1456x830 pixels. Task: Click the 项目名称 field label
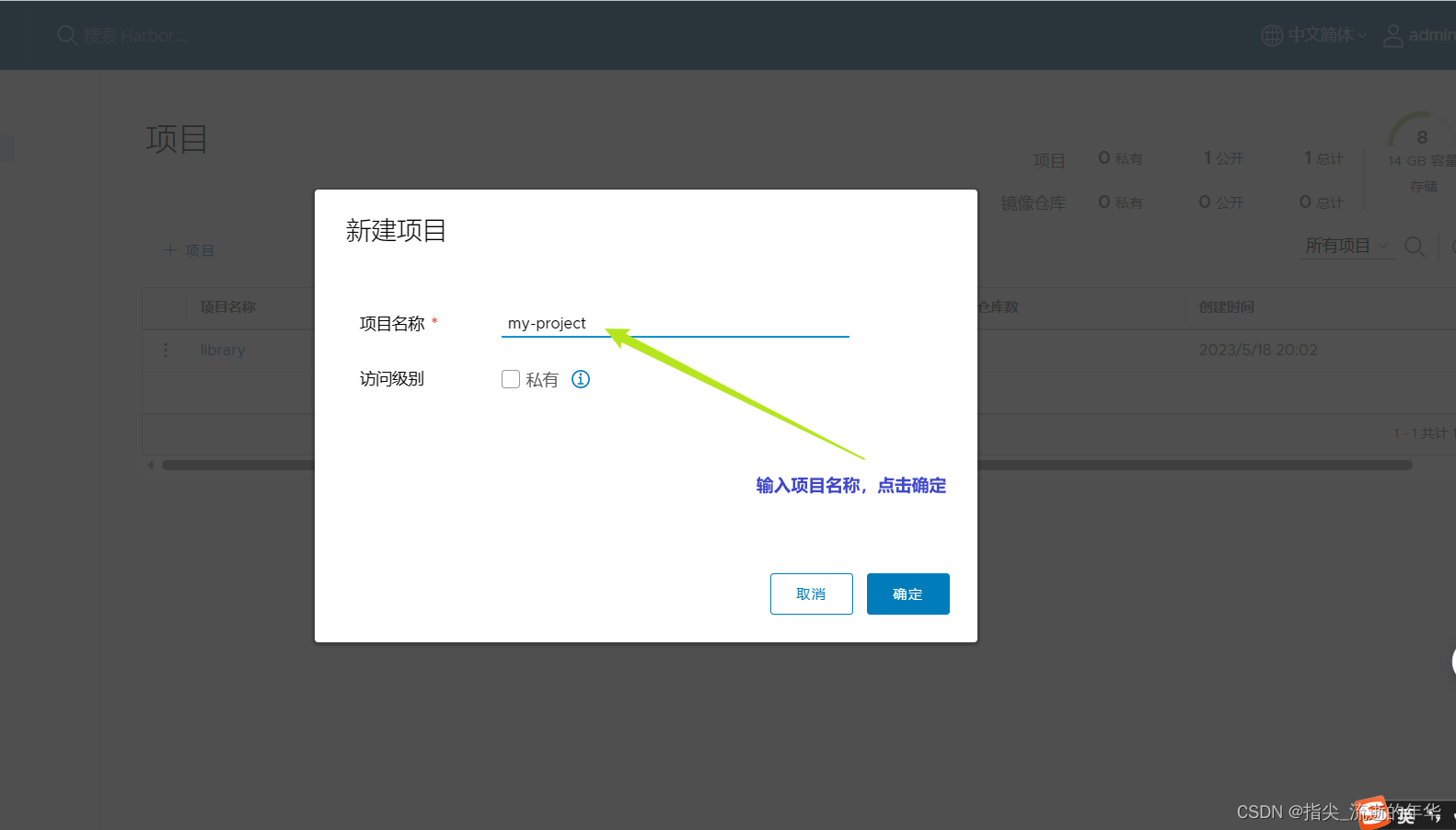(x=392, y=324)
